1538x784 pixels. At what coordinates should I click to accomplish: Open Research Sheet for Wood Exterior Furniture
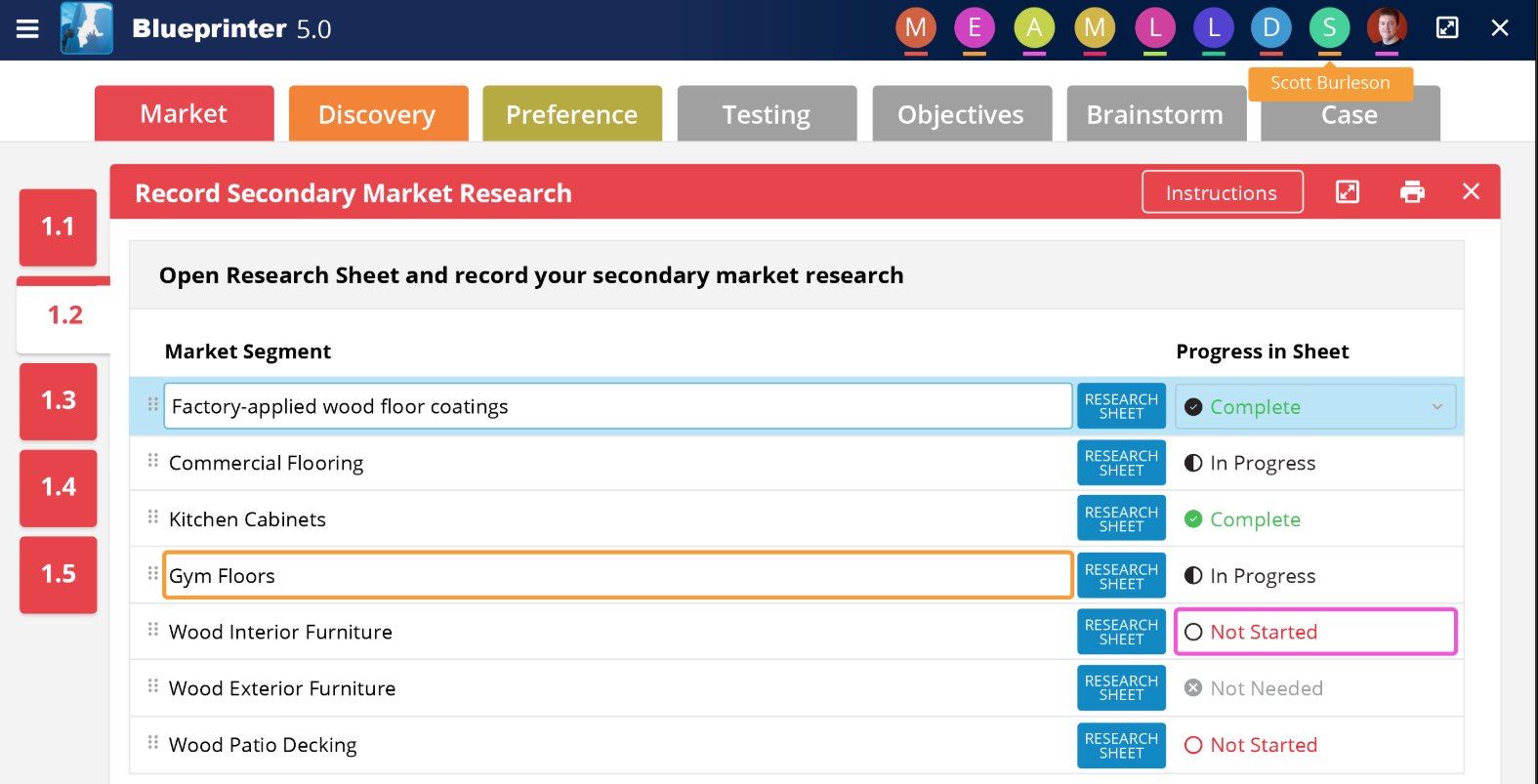tap(1121, 688)
